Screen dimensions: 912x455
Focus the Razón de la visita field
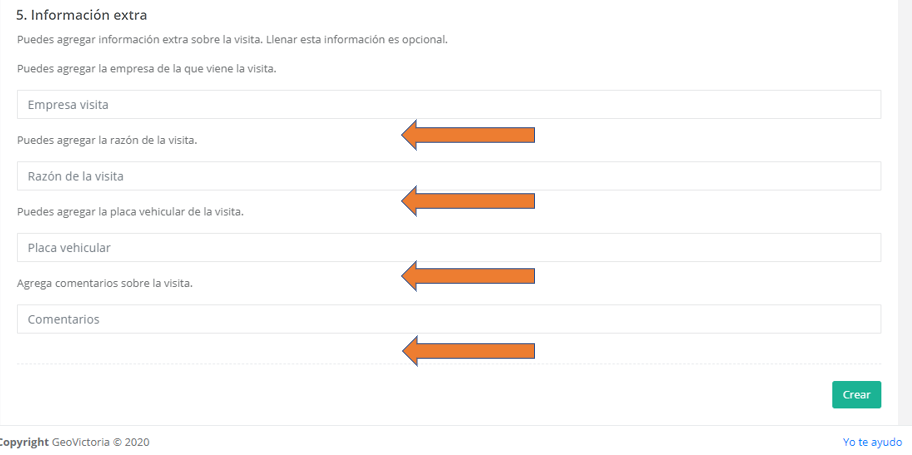click(x=448, y=176)
